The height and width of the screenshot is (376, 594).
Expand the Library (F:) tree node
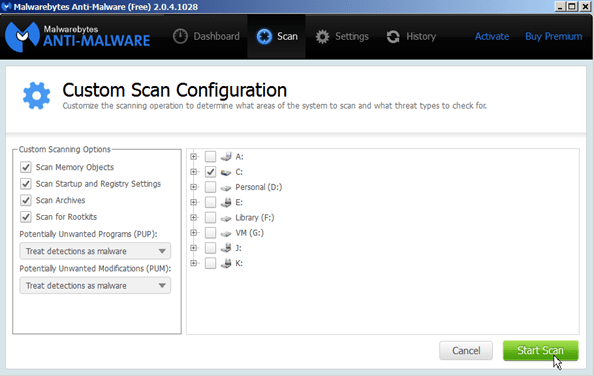194,217
